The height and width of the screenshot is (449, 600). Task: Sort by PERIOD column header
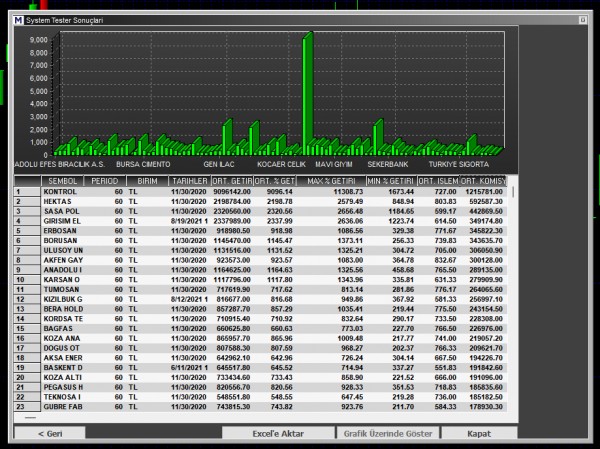pos(104,181)
